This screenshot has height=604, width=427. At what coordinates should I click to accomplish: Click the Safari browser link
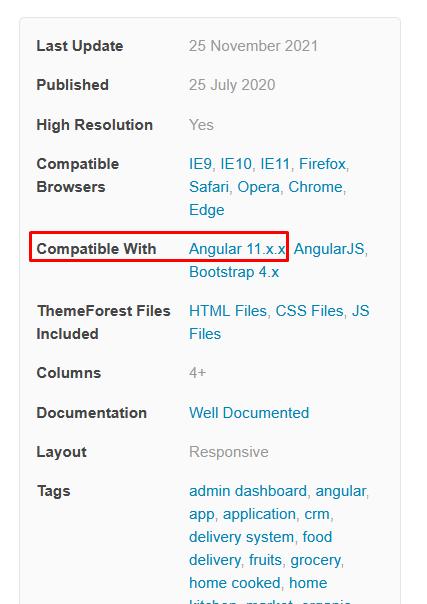(x=209, y=187)
